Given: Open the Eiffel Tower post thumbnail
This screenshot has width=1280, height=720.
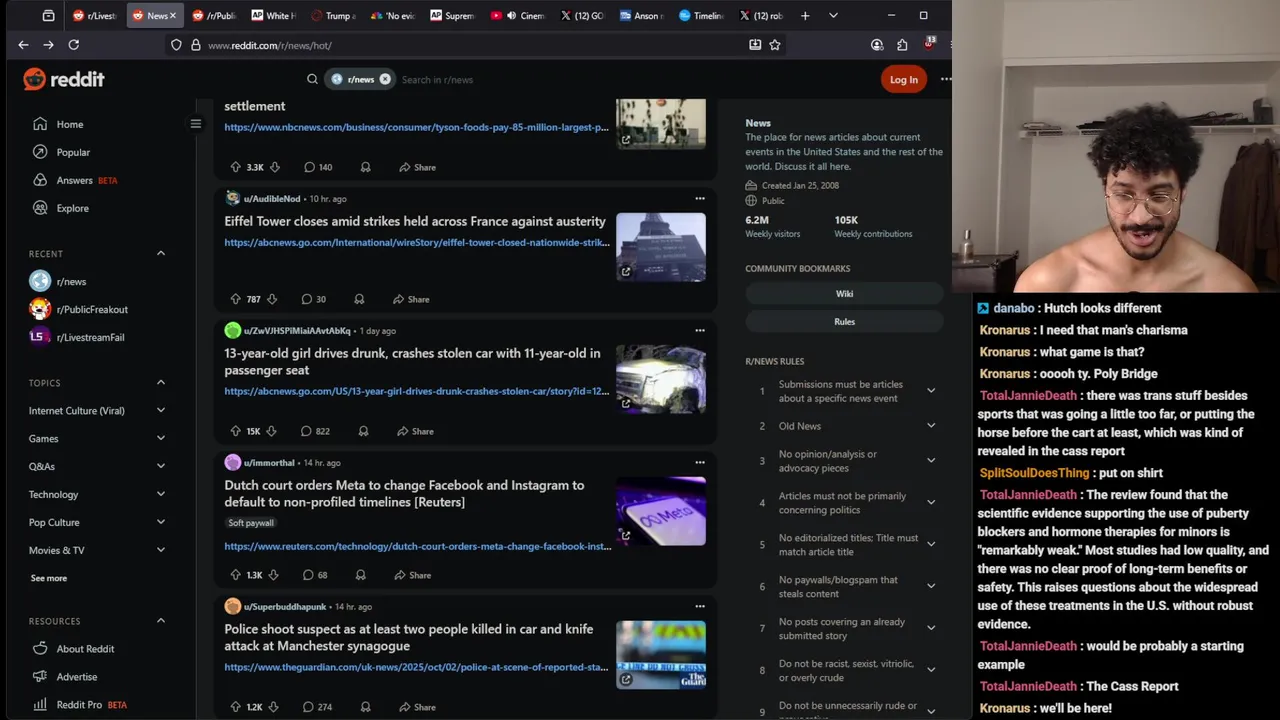Looking at the screenshot, I should click(661, 247).
